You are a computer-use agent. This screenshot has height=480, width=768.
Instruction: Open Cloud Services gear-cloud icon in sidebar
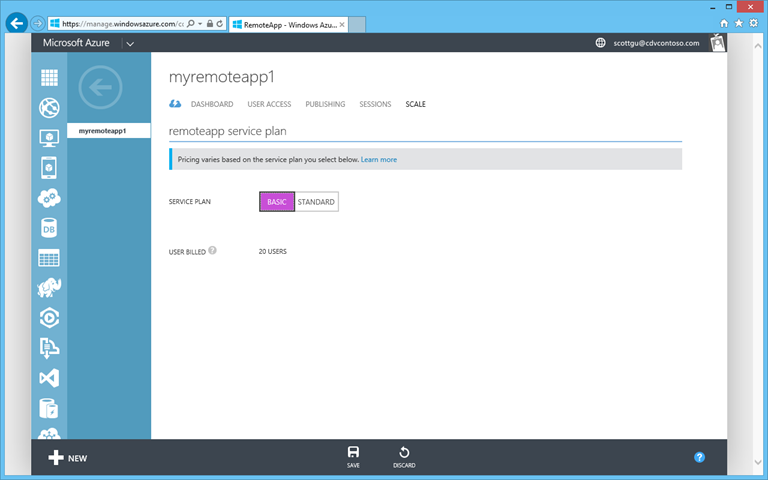click(49, 198)
